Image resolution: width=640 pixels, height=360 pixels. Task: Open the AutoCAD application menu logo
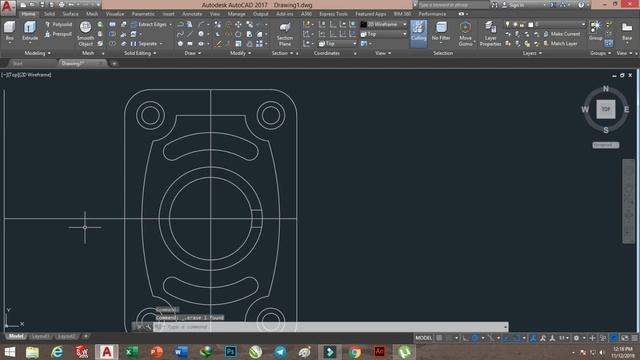tap(7, 7)
